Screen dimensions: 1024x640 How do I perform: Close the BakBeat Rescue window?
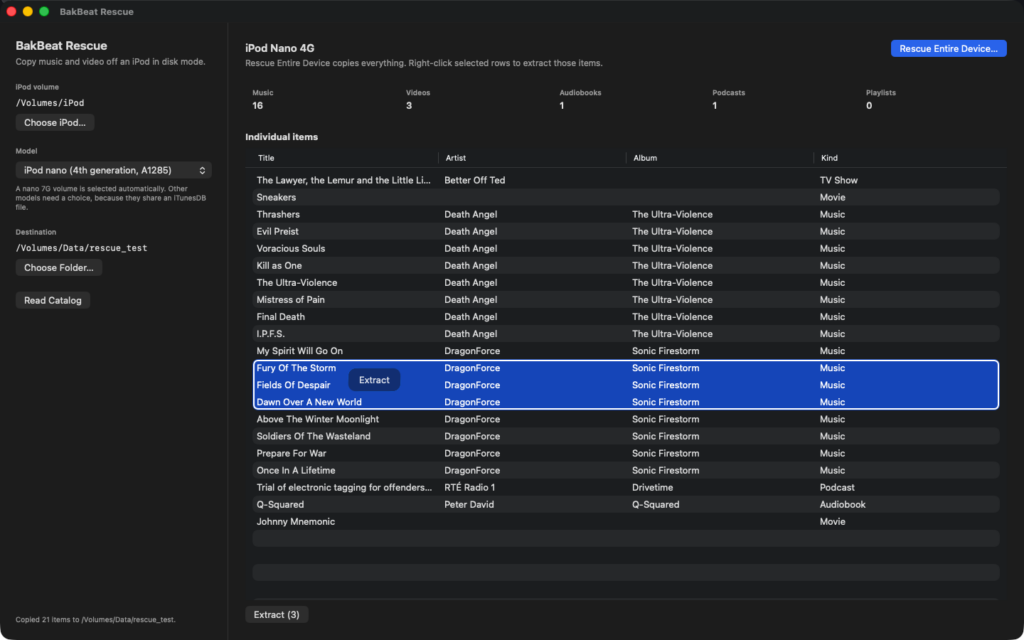point(11,11)
